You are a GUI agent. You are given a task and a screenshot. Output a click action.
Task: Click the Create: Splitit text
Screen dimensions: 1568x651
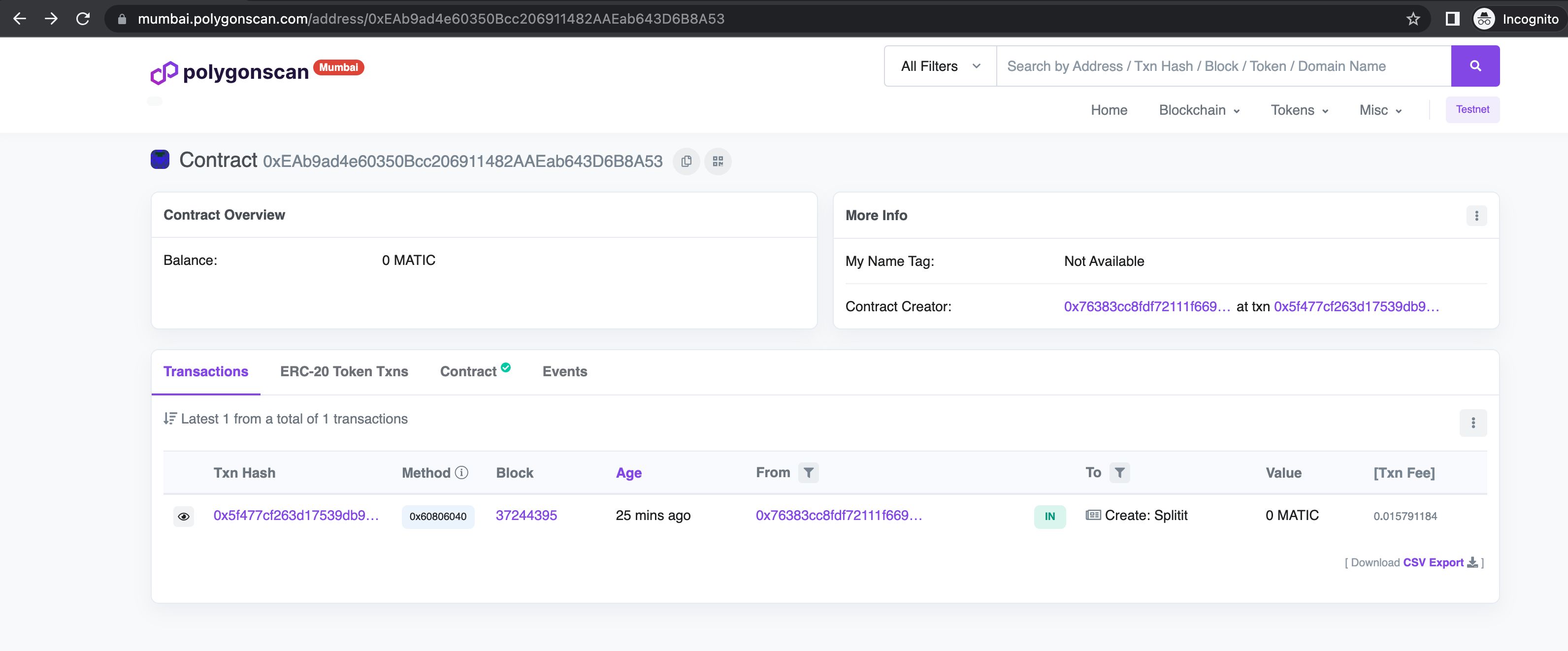[x=1145, y=515]
